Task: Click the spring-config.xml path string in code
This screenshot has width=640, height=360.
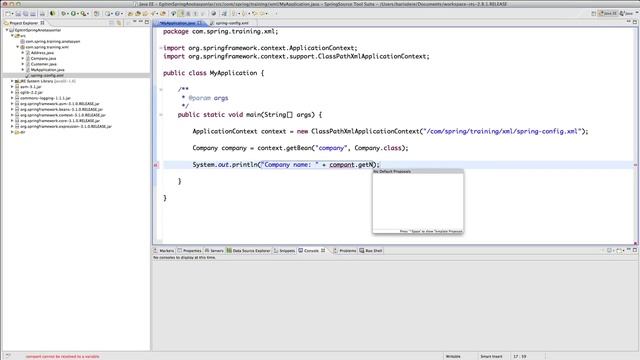Action: click(x=502, y=131)
